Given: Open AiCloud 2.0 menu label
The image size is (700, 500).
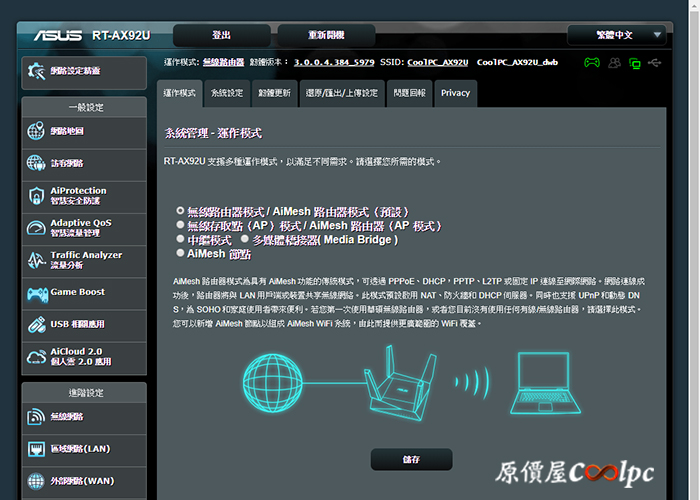Looking at the screenshot, I should (x=81, y=356).
